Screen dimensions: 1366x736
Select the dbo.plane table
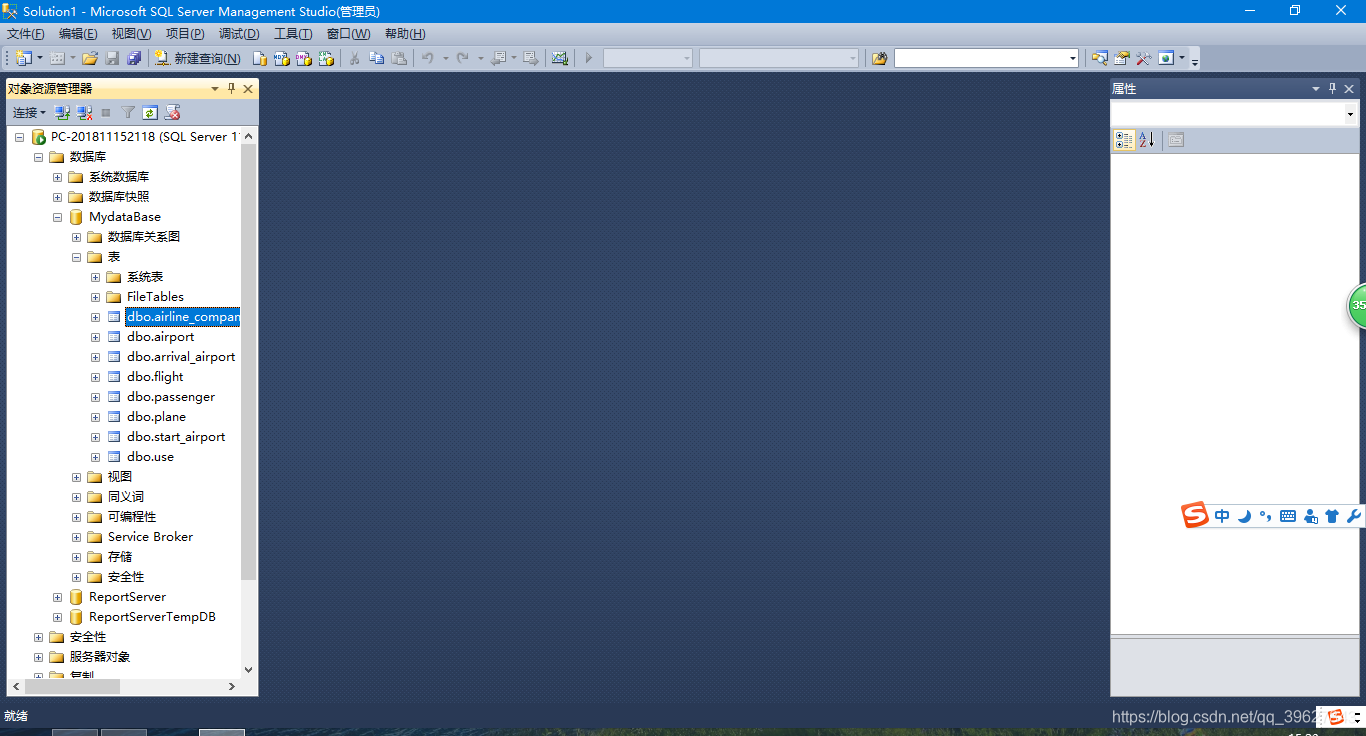156,417
